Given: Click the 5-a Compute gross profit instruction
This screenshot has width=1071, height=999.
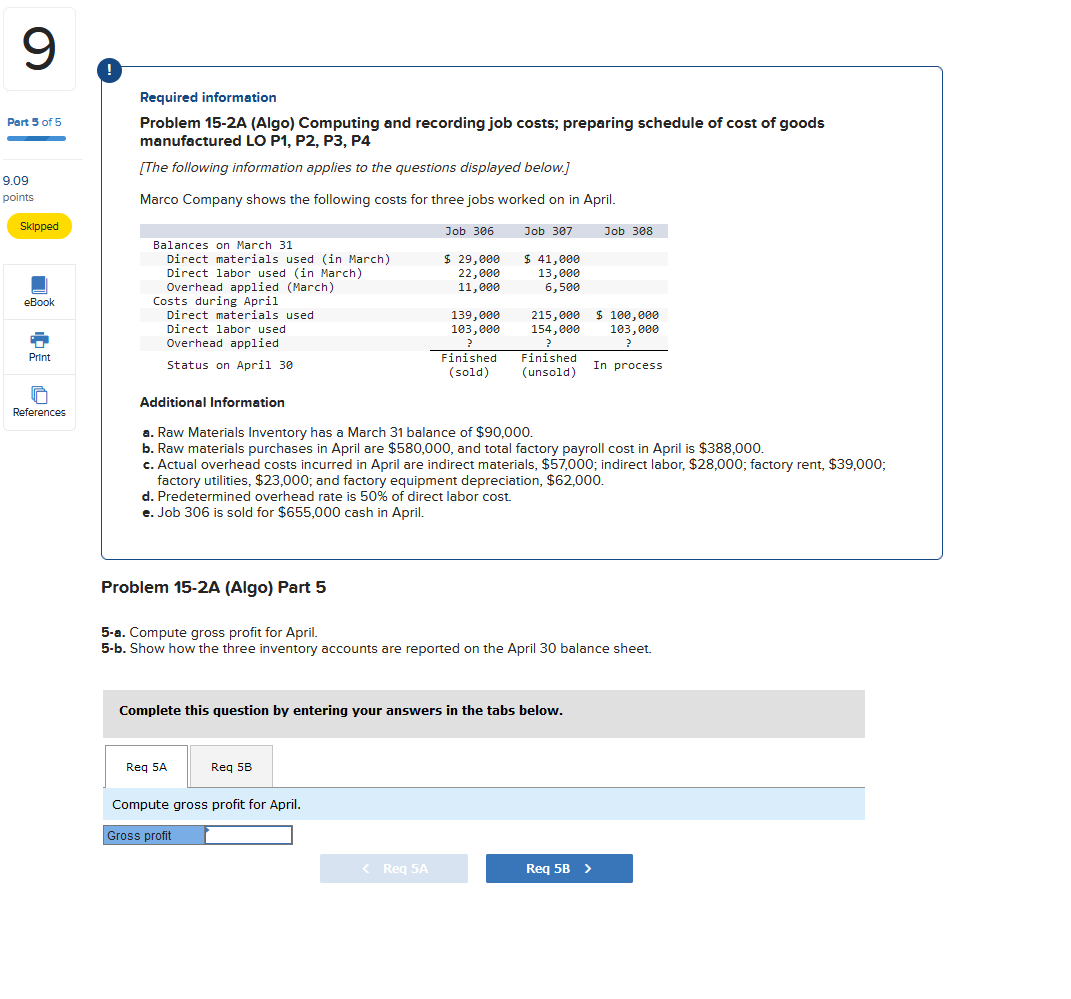Looking at the screenshot, I should (x=210, y=632).
